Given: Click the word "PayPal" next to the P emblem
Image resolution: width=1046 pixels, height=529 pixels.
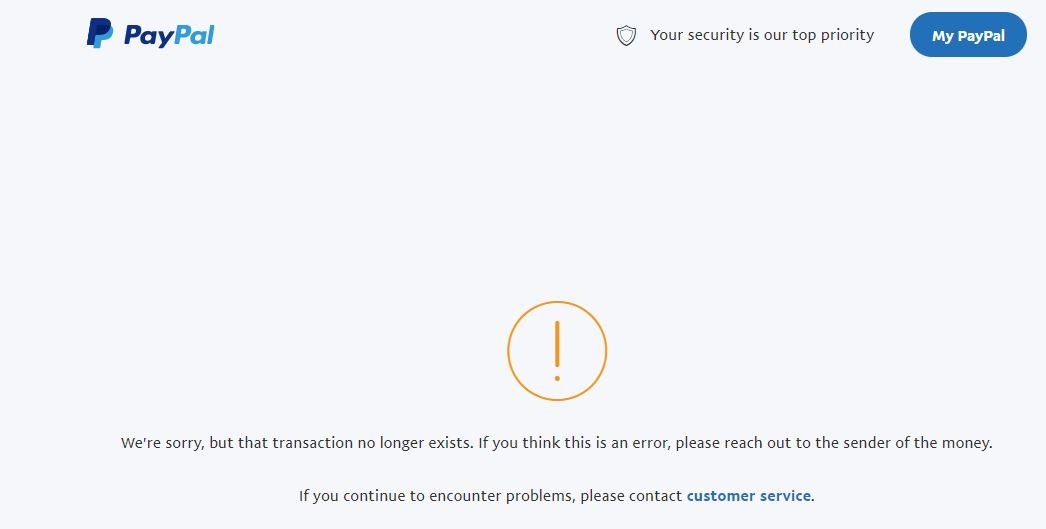Looking at the screenshot, I should coord(169,35).
